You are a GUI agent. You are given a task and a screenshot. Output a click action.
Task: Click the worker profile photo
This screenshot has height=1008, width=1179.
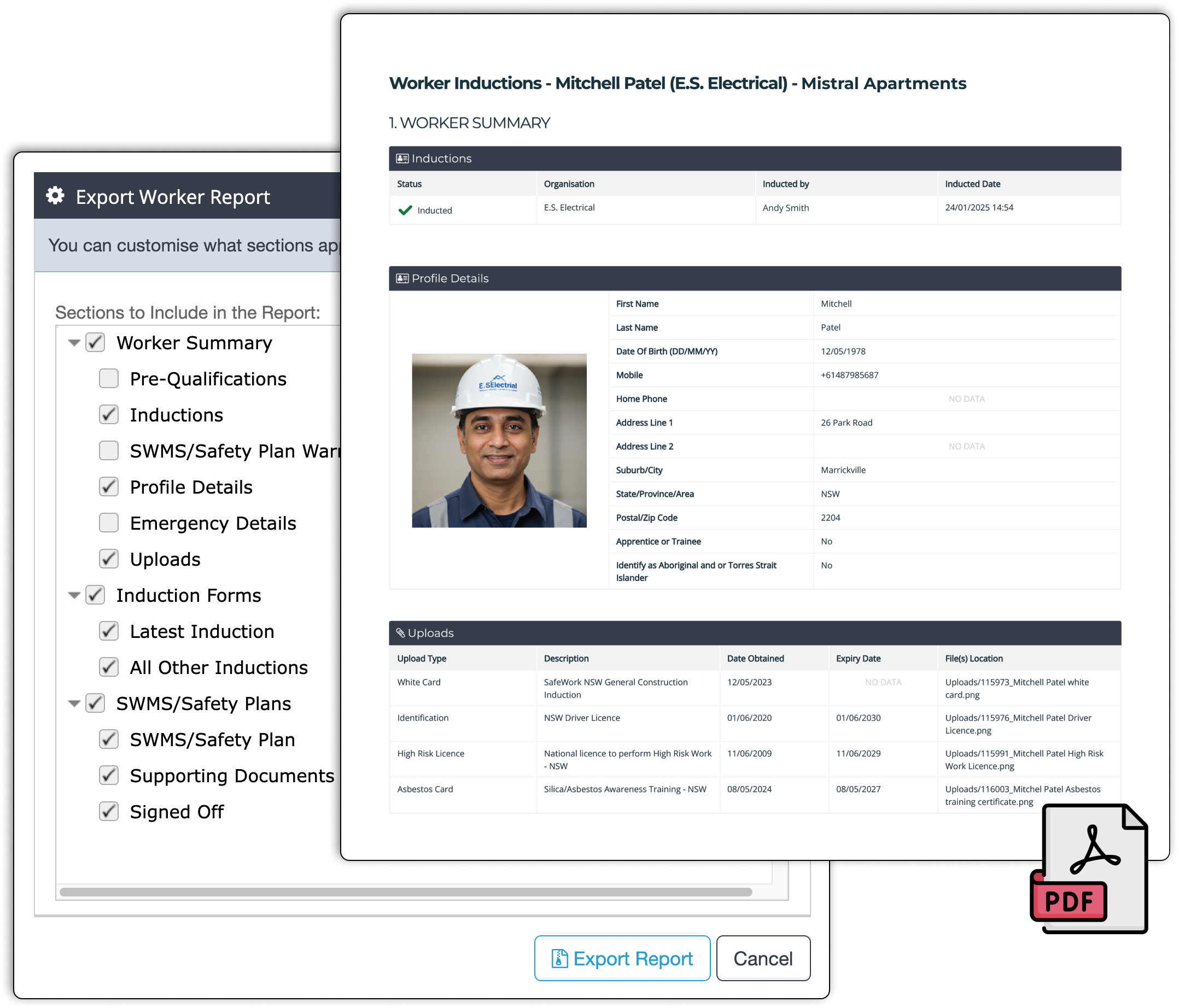click(499, 441)
